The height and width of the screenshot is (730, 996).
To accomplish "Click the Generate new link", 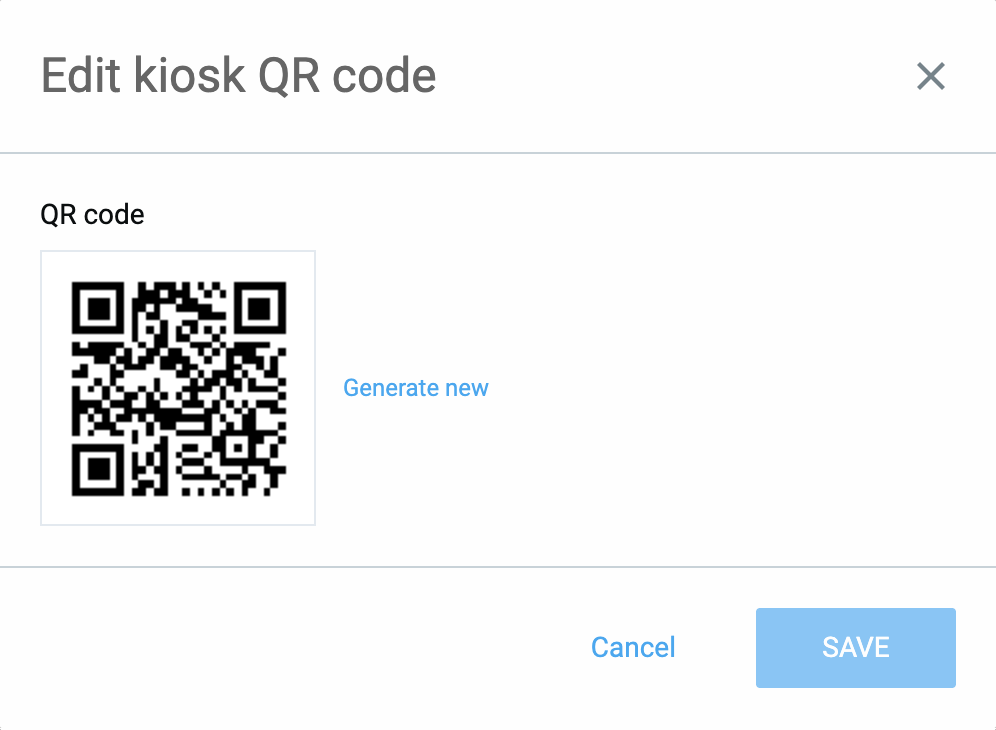I will (x=415, y=388).
